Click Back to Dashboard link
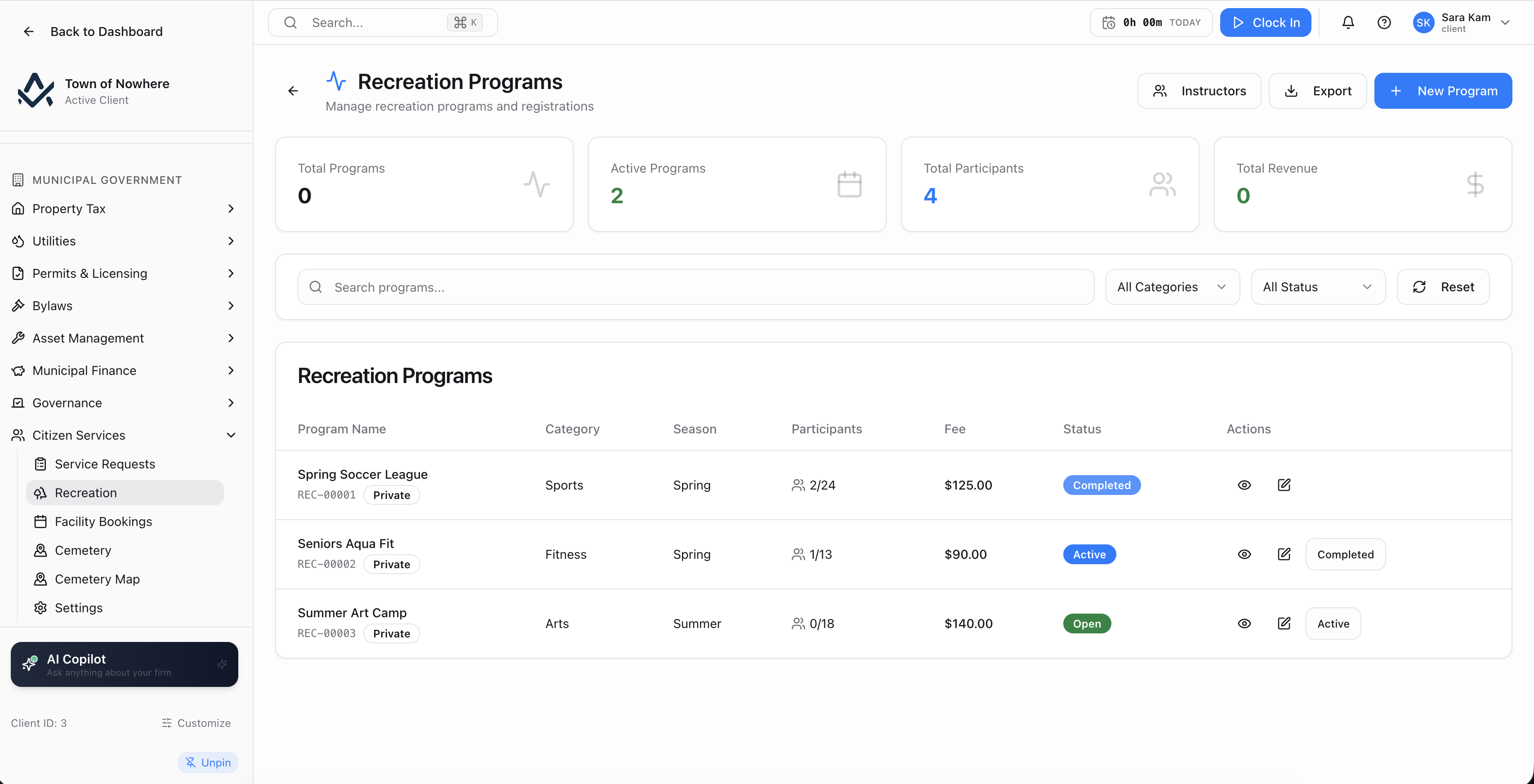This screenshot has width=1534, height=784. pos(92,31)
